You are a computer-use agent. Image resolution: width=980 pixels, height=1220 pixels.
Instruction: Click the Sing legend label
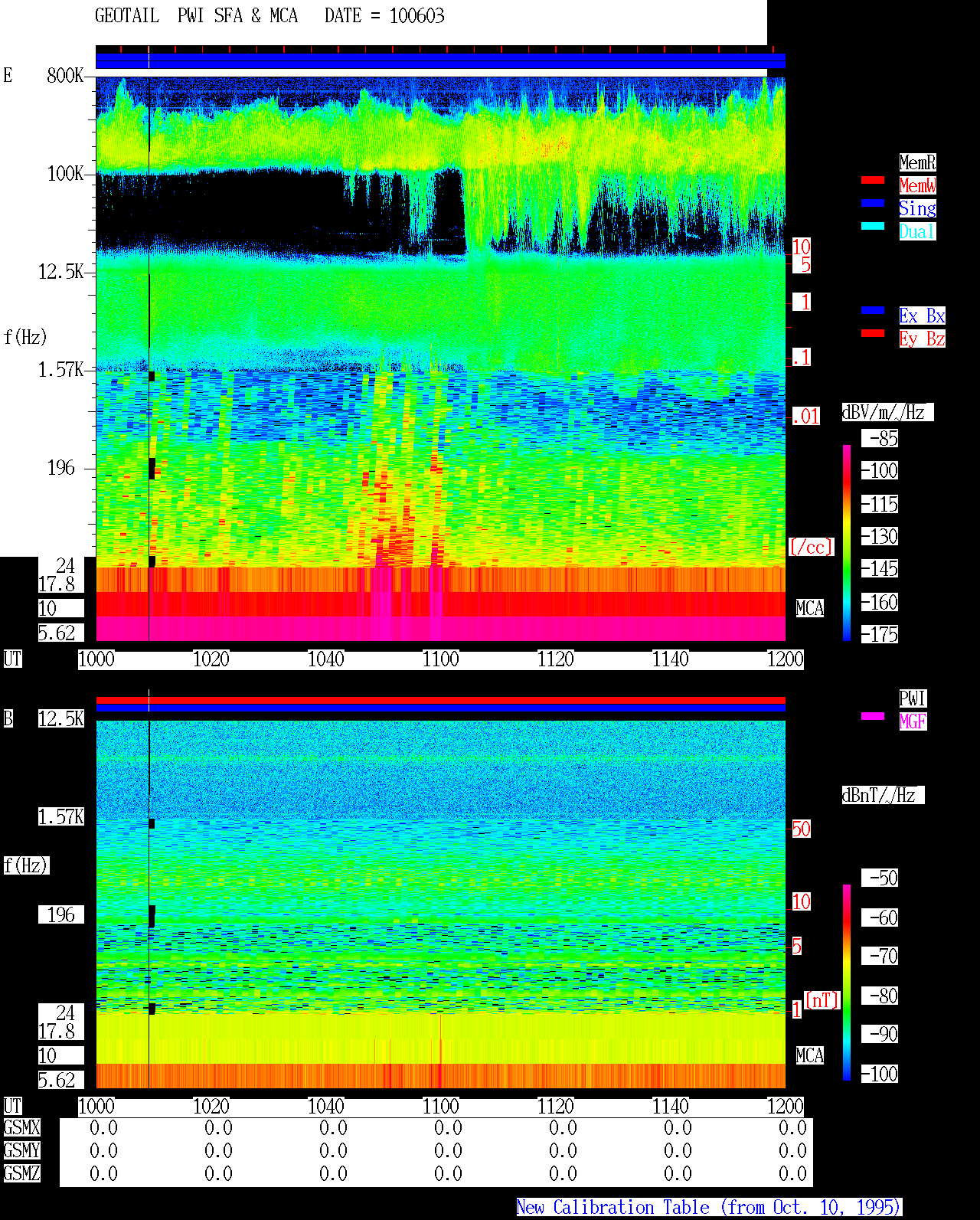[x=917, y=208]
